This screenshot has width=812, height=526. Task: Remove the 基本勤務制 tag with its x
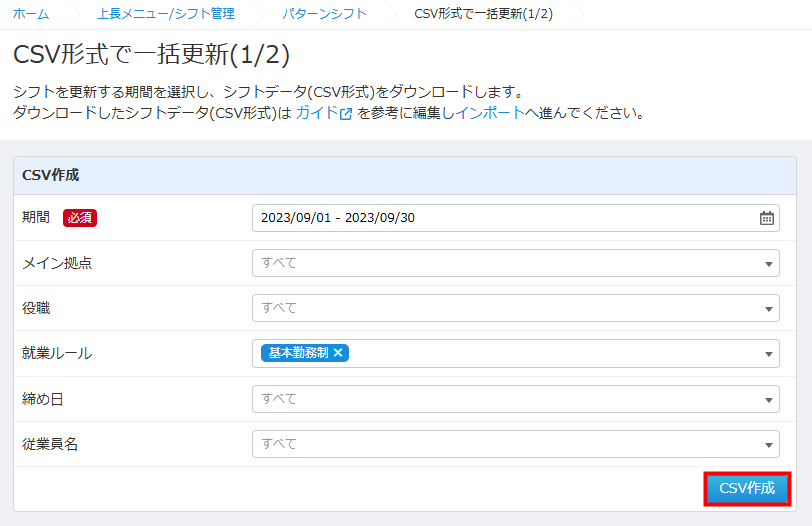coord(338,353)
